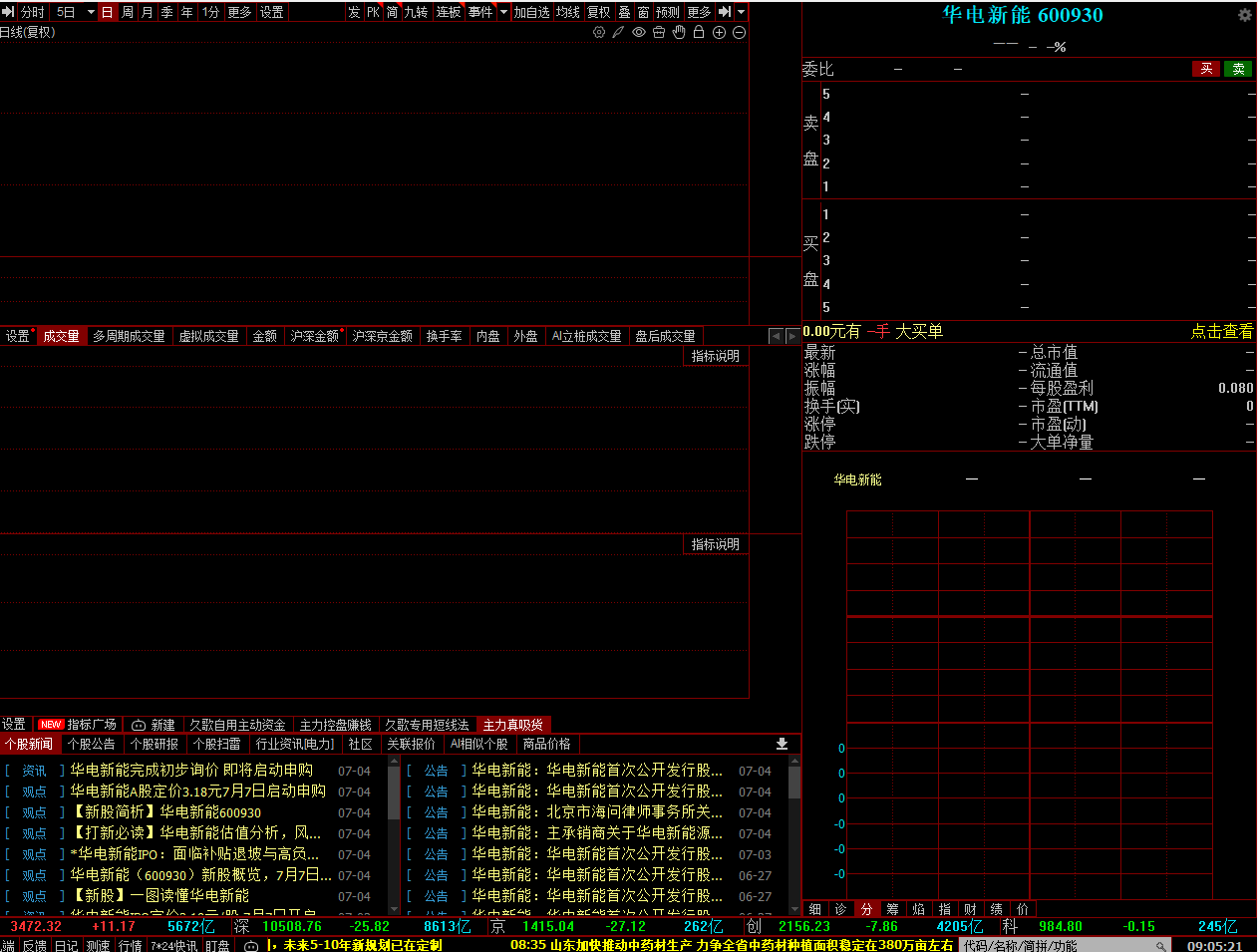The width and height of the screenshot is (1258, 952).
Task: Open 诊 diagnosis icon tab
Action: (x=840, y=909)
